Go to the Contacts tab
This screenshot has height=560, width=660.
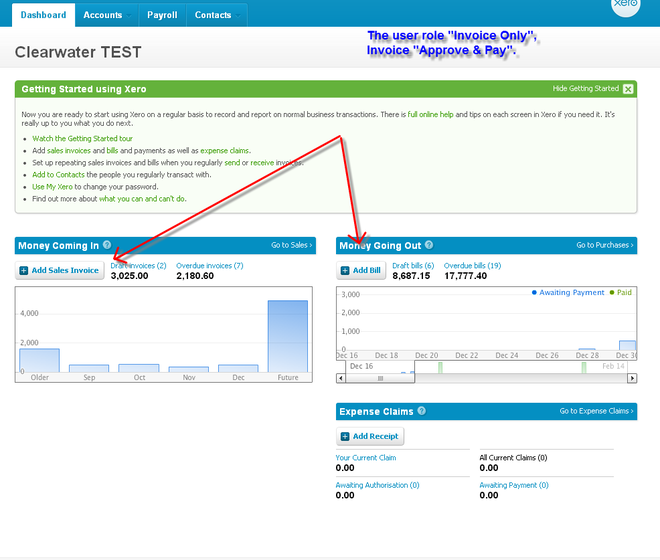pos(213,15)
